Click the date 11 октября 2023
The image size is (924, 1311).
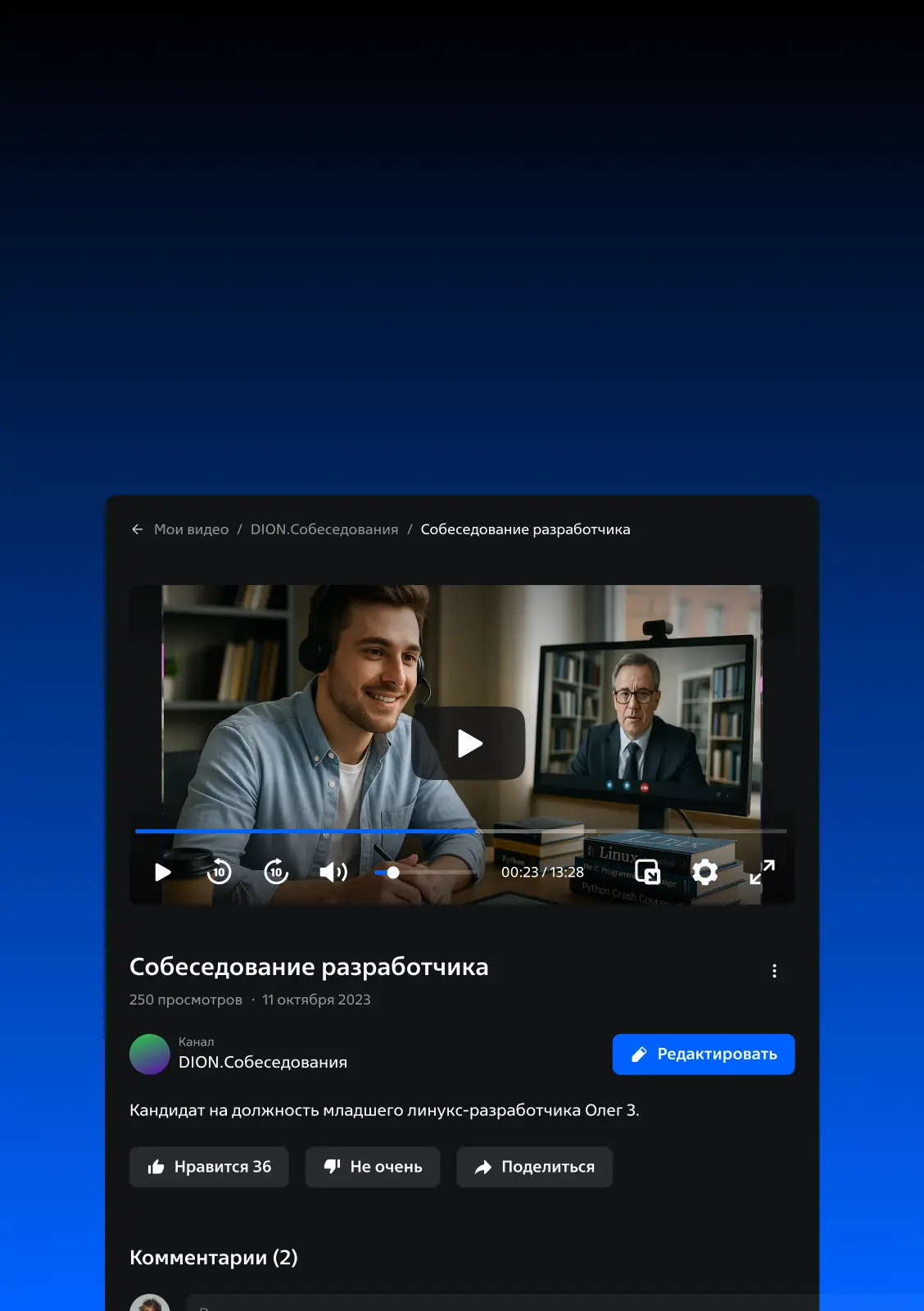pyautogui.click(x=316, y=1000)
